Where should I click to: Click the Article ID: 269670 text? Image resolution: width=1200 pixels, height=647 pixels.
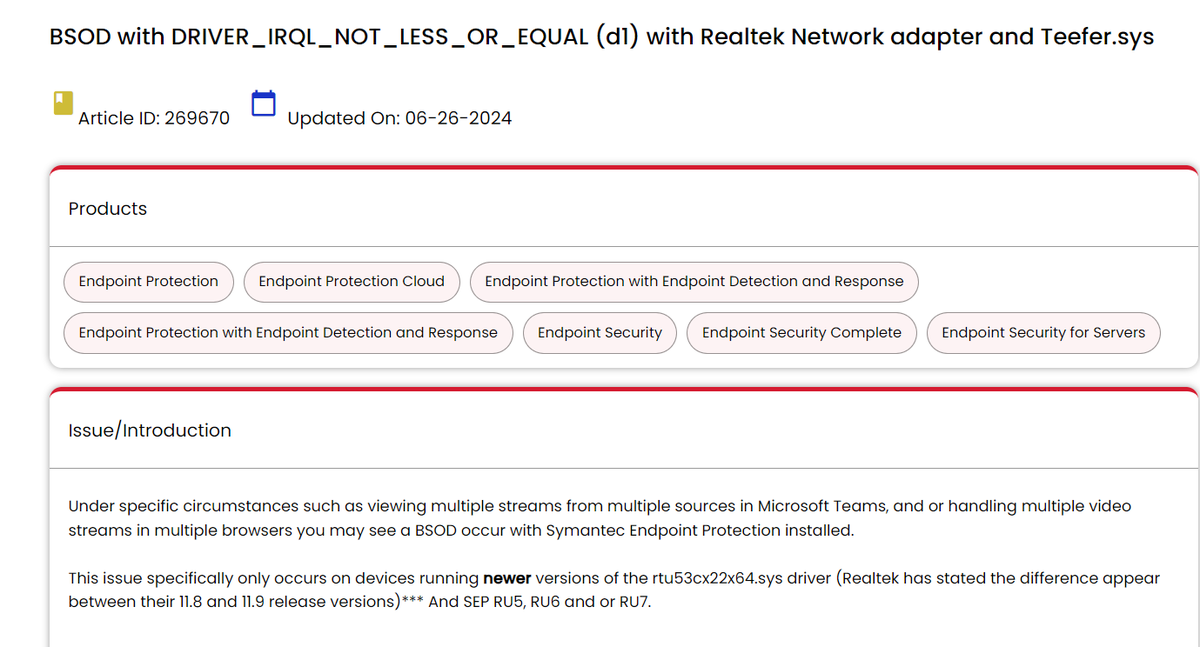pyautogui.click(x=154, y=118)
